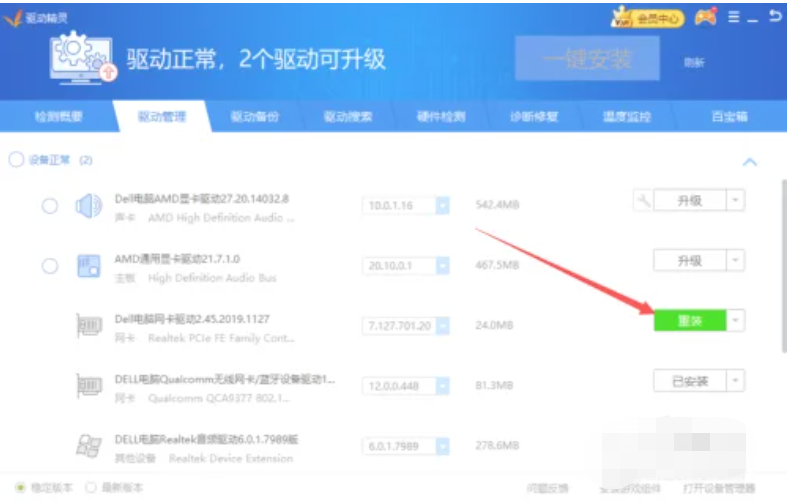Check the AMD High Definition Audio driver row

pos(49,206)
